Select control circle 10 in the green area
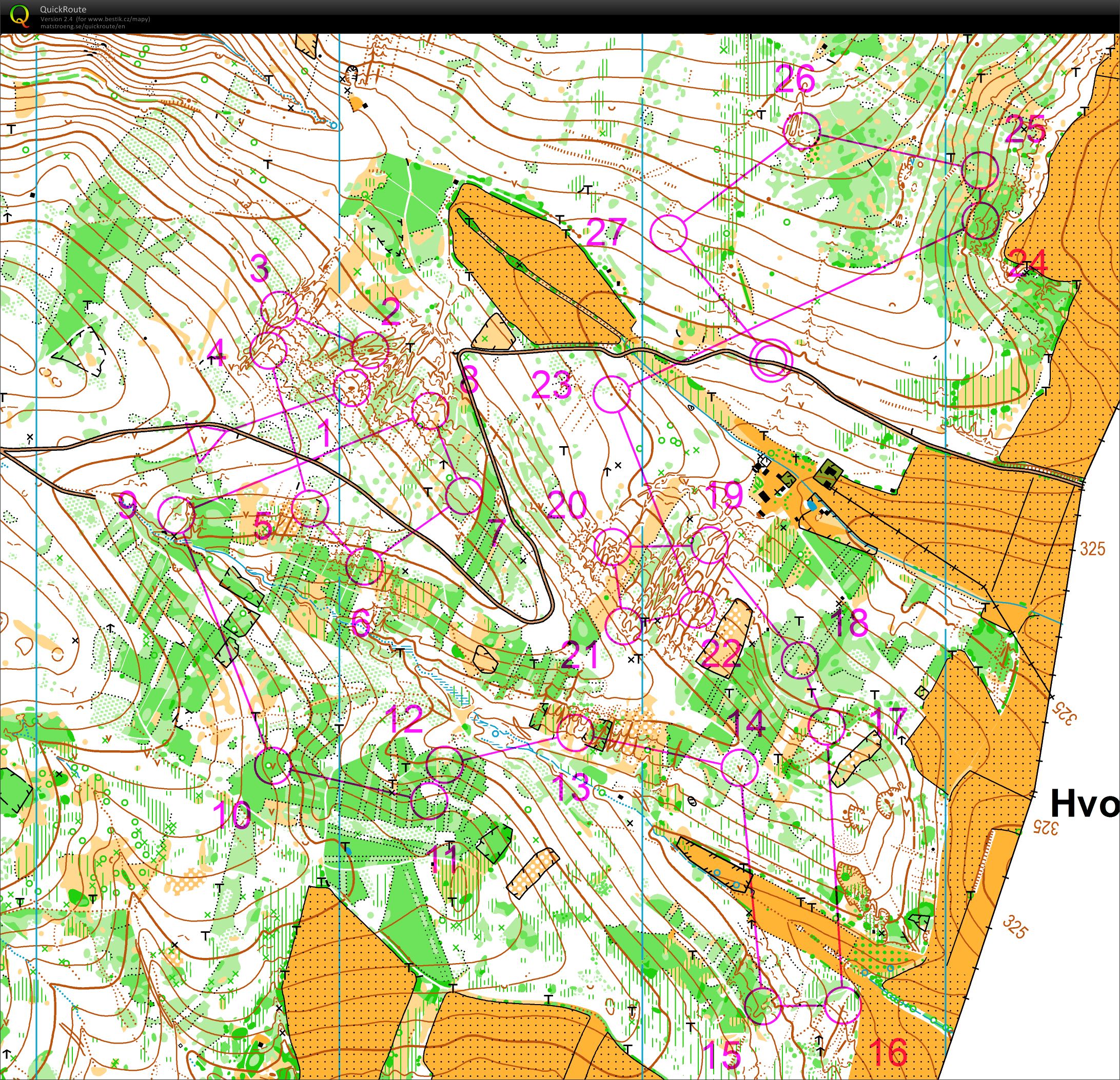The image size is (1120, 1080). [x=273, y=765]
